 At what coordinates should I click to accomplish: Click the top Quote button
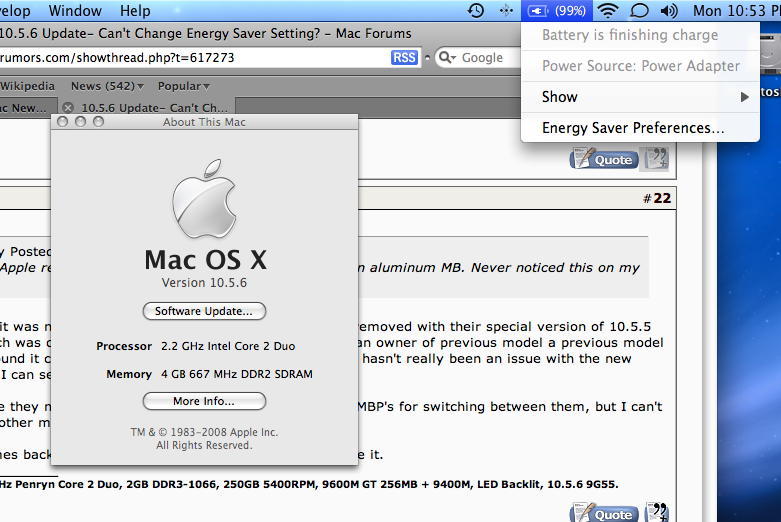pos(604,160)
